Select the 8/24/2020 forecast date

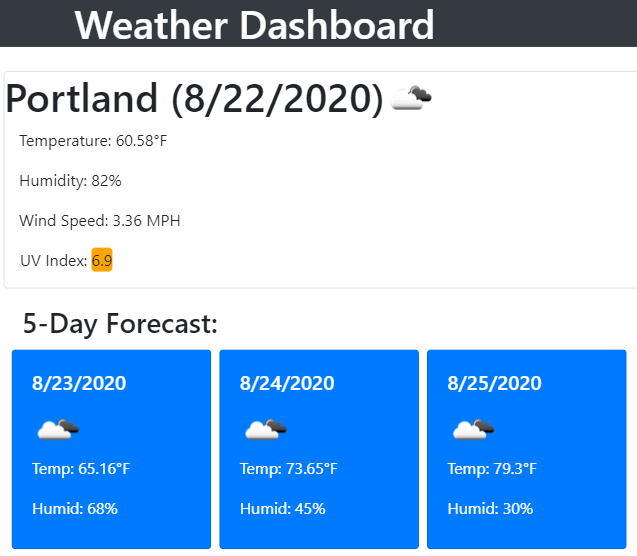click(x=287, y=383)
